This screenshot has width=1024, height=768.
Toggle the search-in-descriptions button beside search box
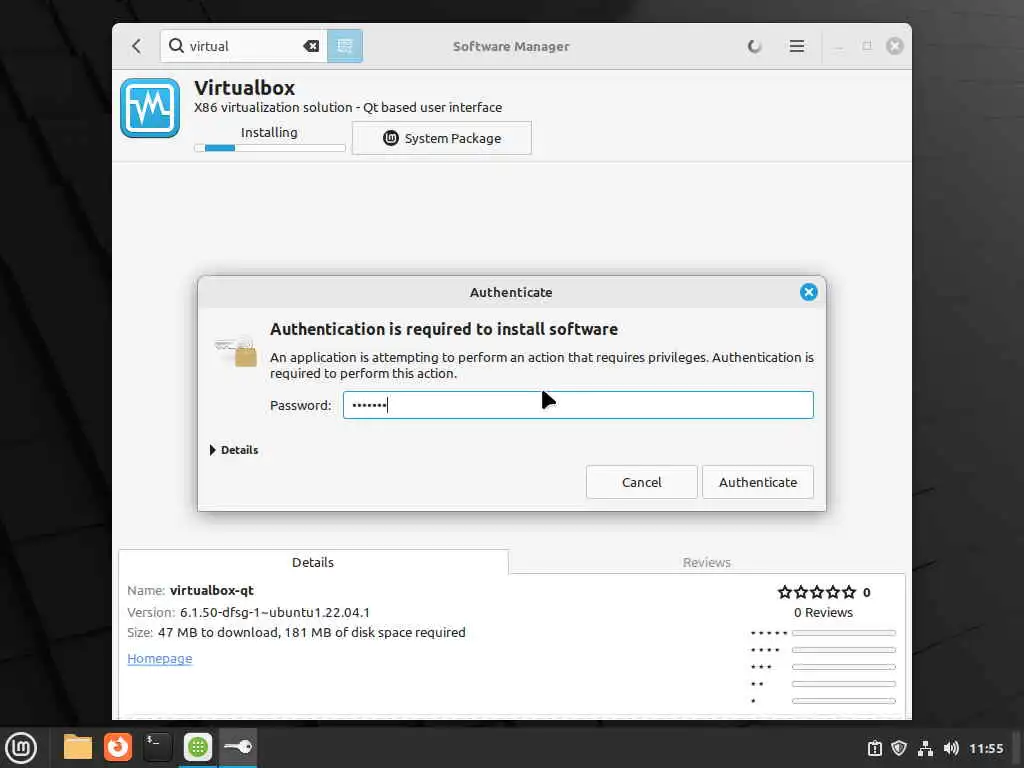(x=345, y=46)
